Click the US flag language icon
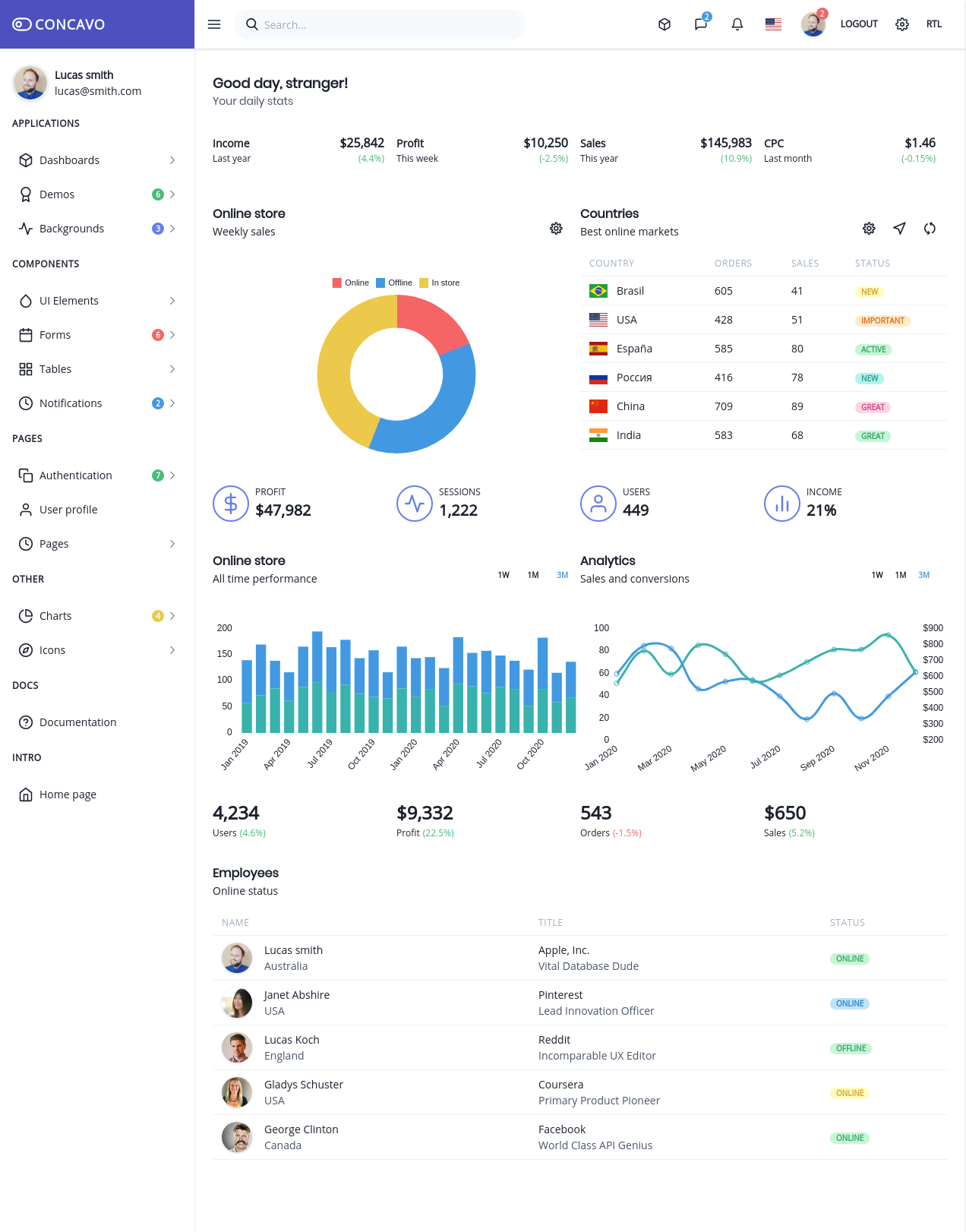 tap(774, 24)
